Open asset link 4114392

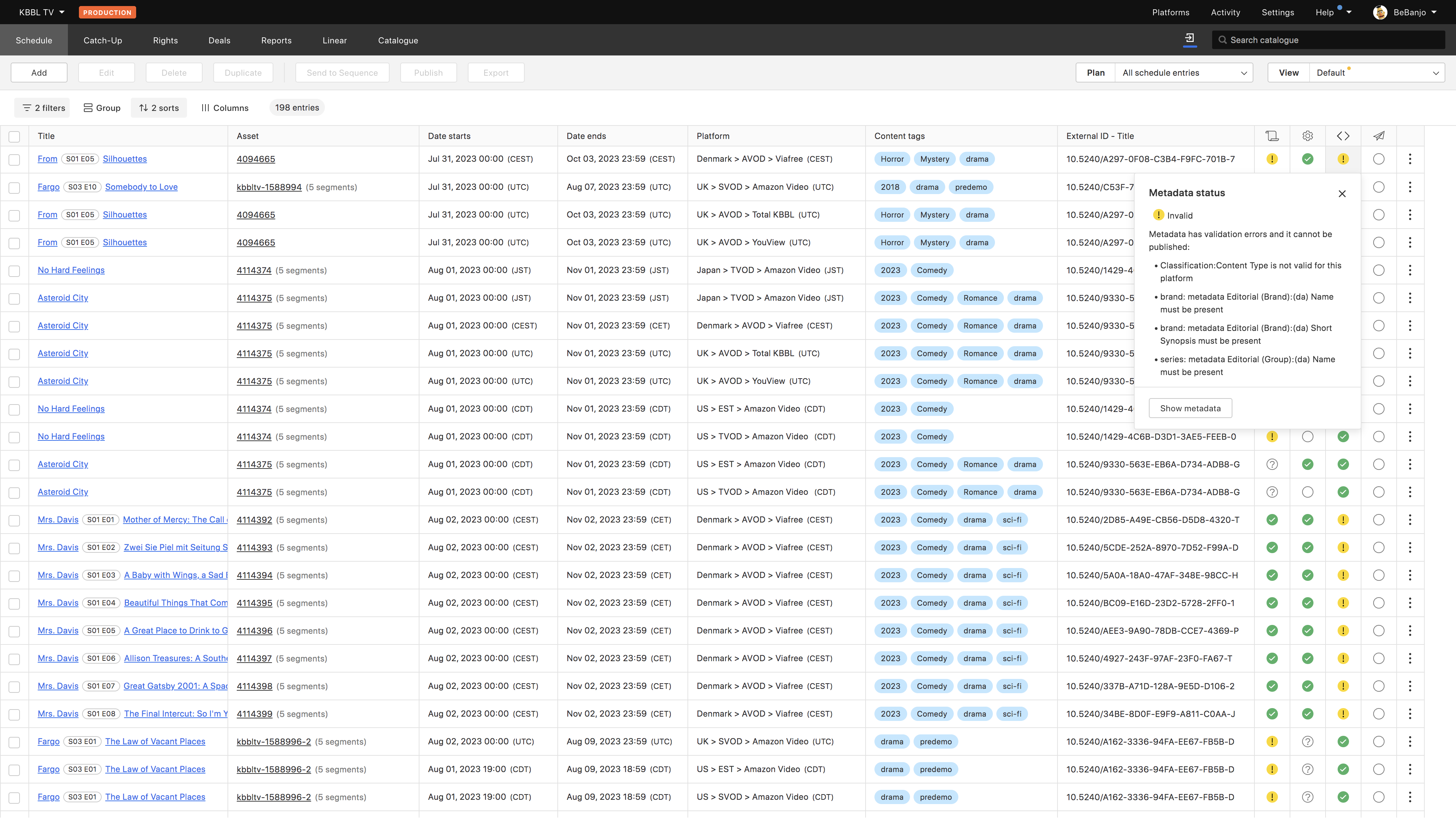coord(255,519)
